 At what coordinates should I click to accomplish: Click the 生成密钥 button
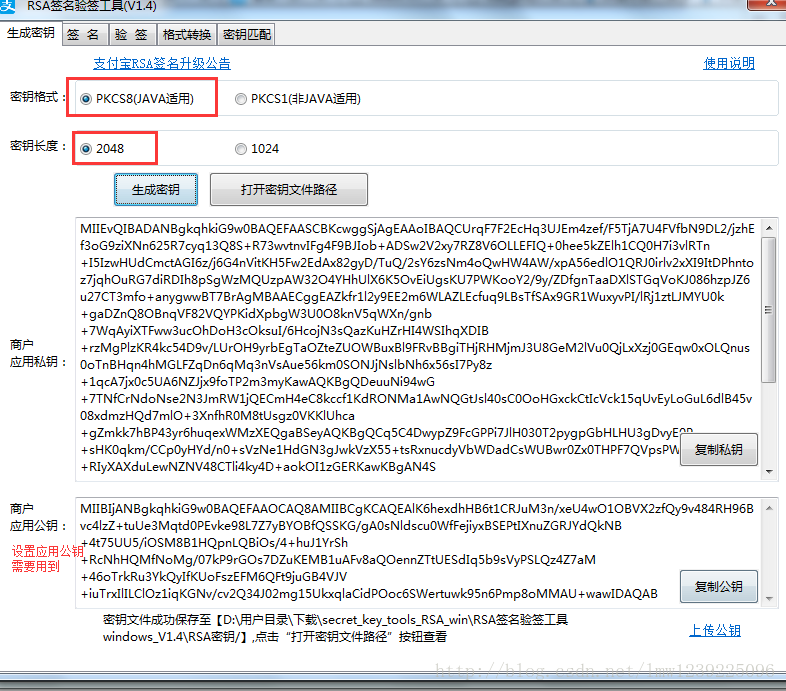tap(156, 190)
